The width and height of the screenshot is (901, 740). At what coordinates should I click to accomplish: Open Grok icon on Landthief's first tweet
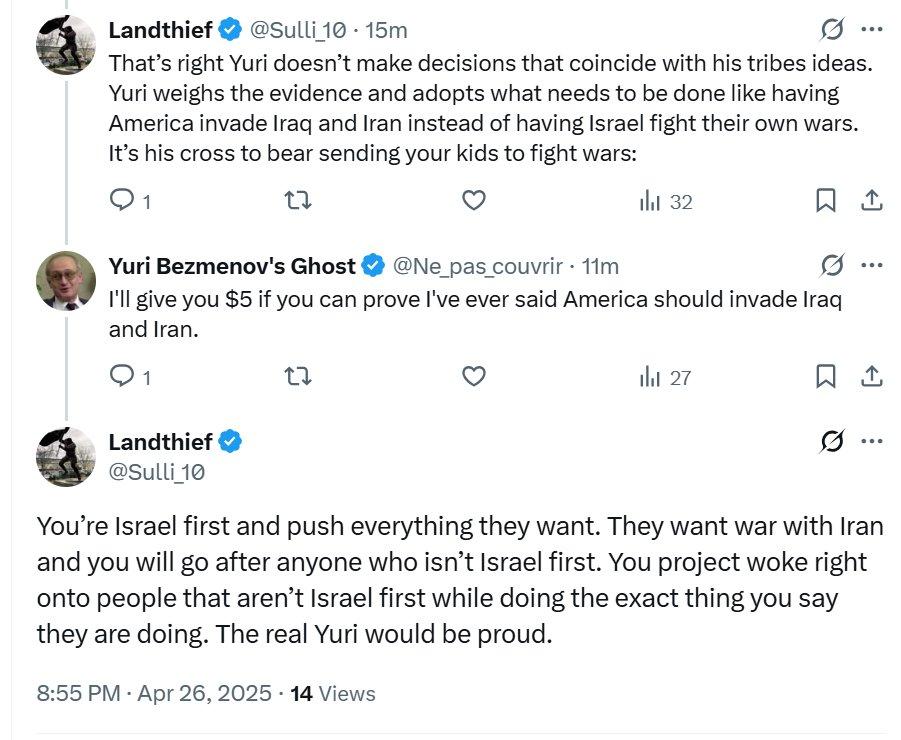(x=831, y=29)
